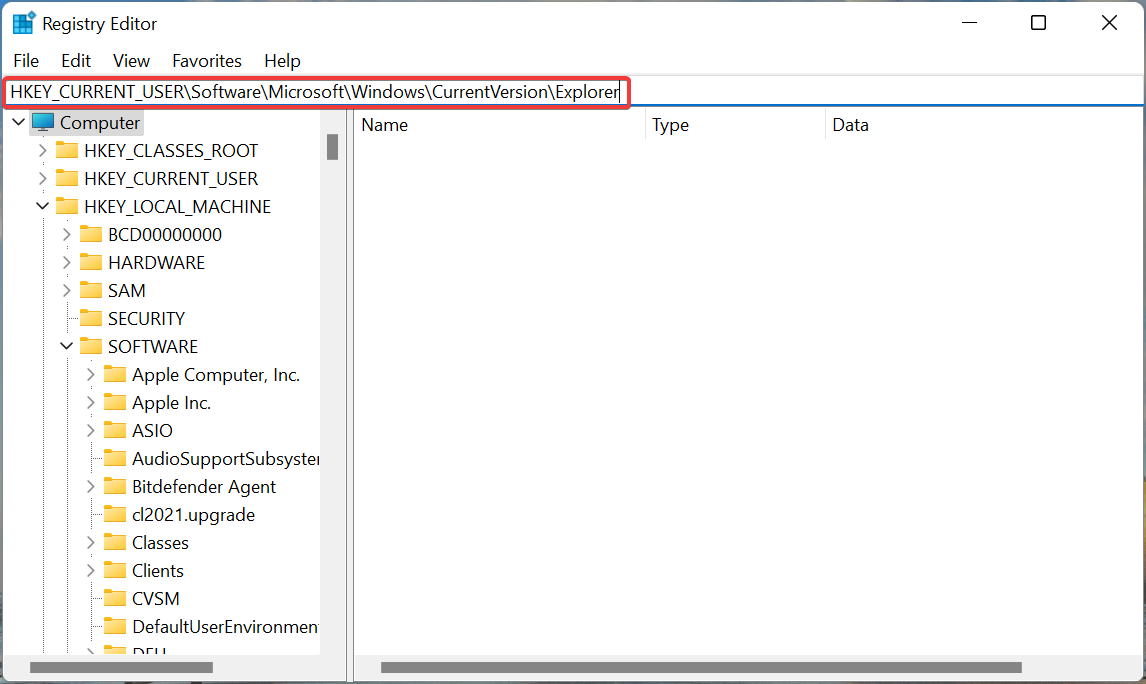Click the Registry Editor icon in title bar
The image size is (1146, 684).
(21, 22)
